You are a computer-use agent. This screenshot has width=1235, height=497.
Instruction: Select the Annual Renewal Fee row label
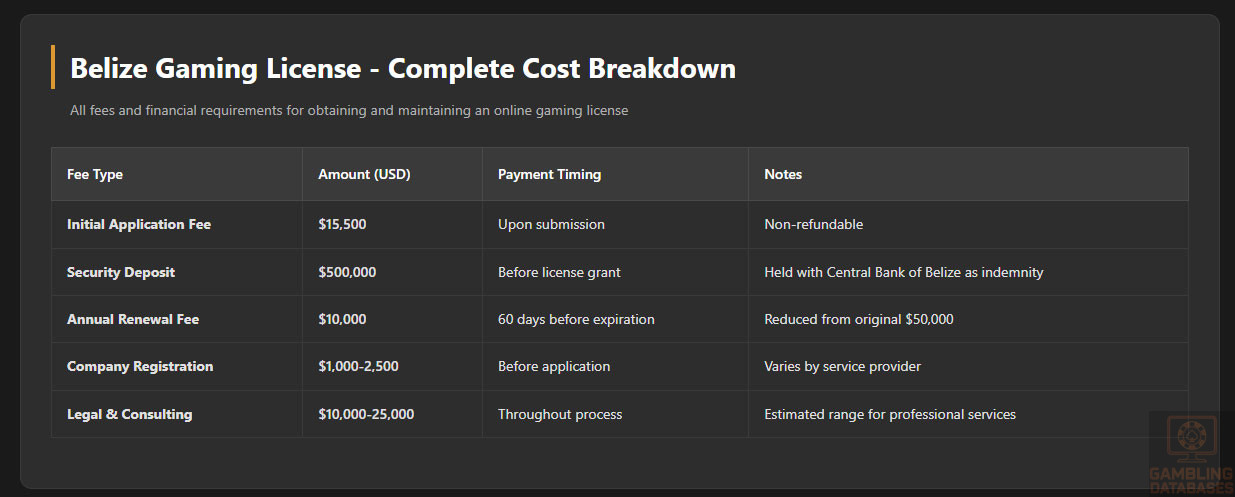pos(133,319)
